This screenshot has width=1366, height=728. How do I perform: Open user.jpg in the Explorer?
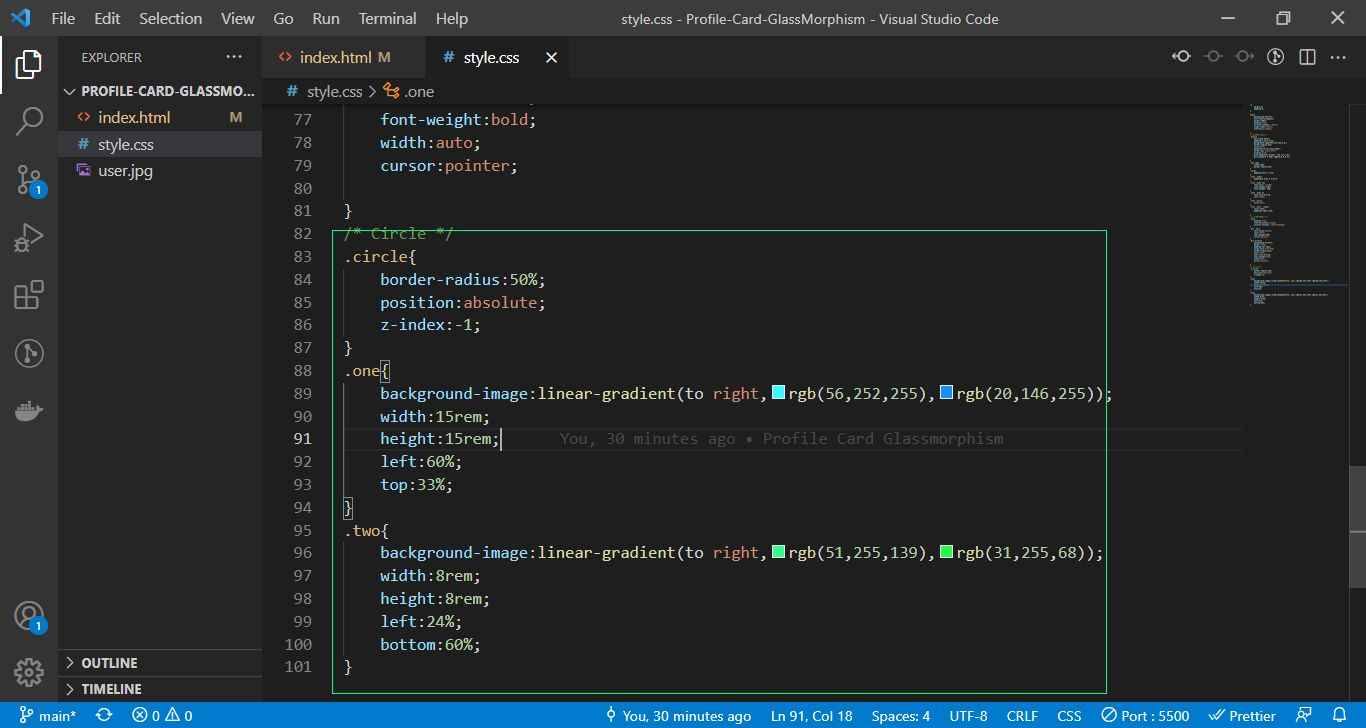(160, 171)
